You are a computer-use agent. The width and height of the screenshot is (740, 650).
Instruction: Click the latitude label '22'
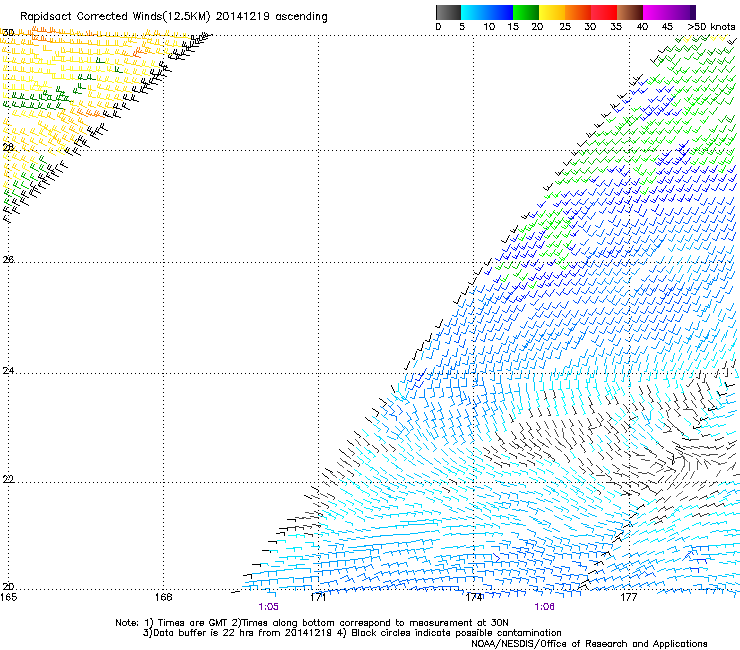point(8,479)
